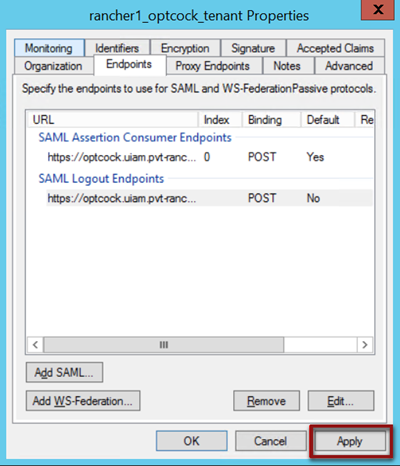Close the Properties dialog with X button
This screenshot has height=466, width=400.
[x=378, y=9]
